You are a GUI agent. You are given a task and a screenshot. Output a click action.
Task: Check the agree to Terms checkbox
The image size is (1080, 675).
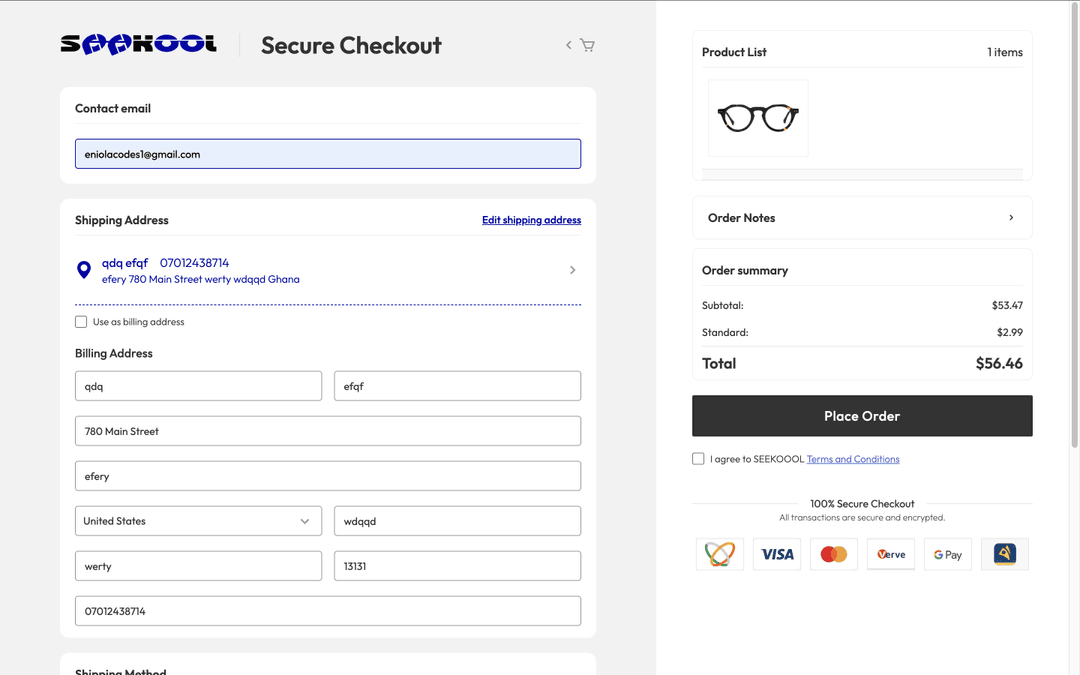coord(698,459)
